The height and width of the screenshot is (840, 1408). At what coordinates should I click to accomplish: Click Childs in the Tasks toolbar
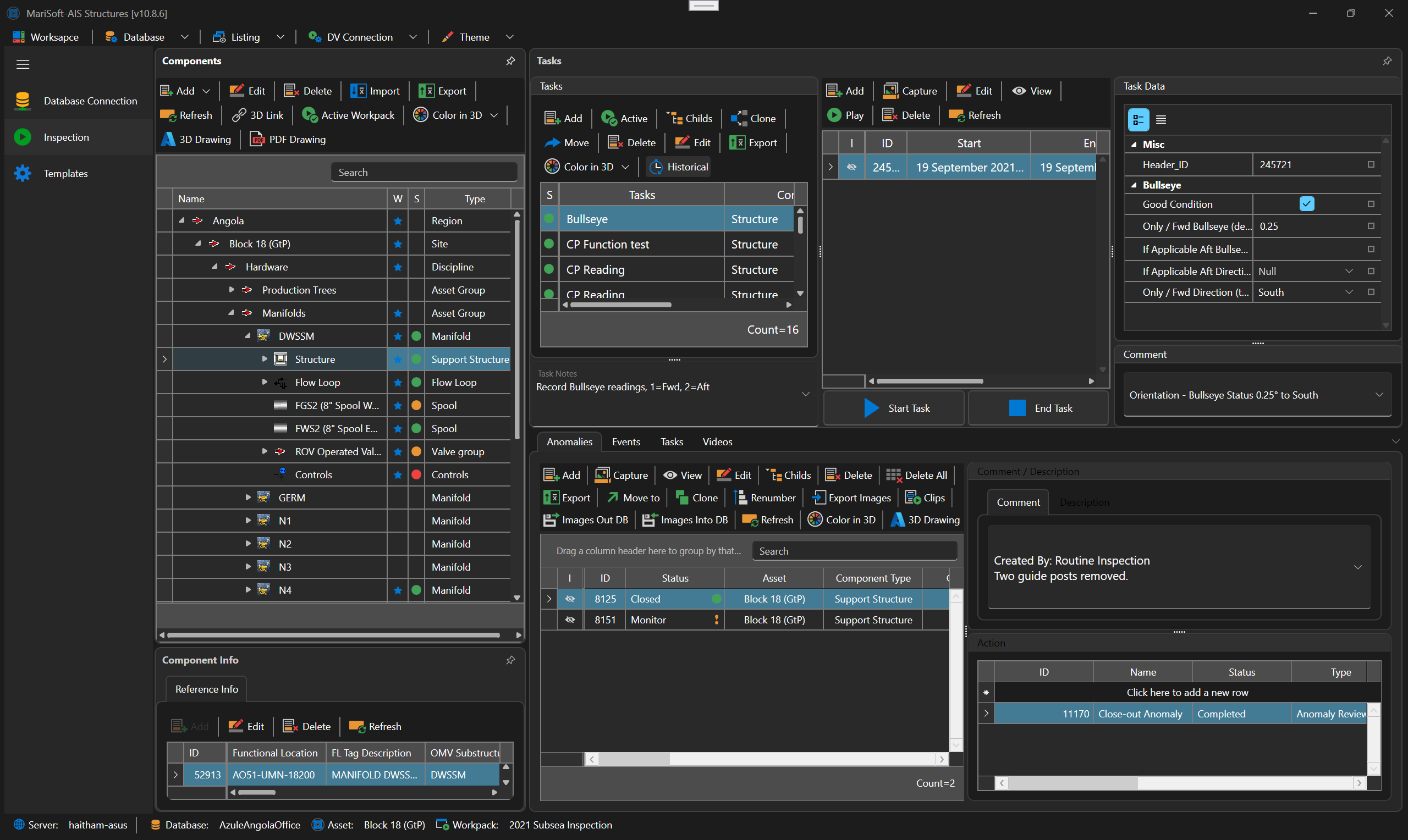click(689, 118)
